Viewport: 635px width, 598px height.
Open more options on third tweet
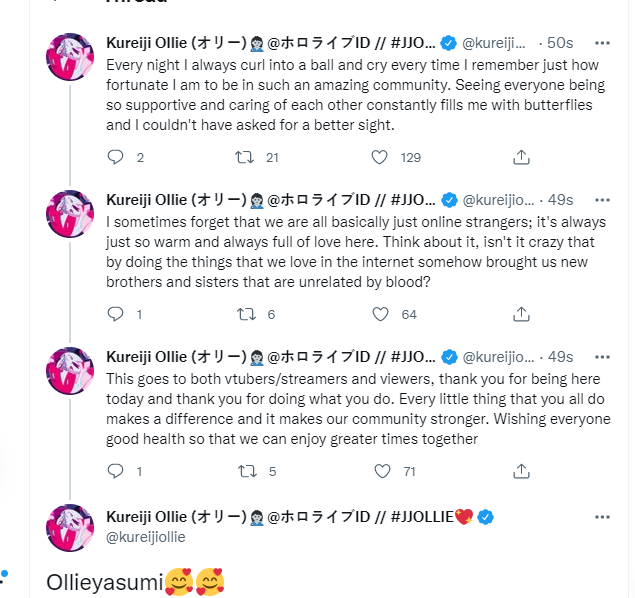[x=602, y=357]
